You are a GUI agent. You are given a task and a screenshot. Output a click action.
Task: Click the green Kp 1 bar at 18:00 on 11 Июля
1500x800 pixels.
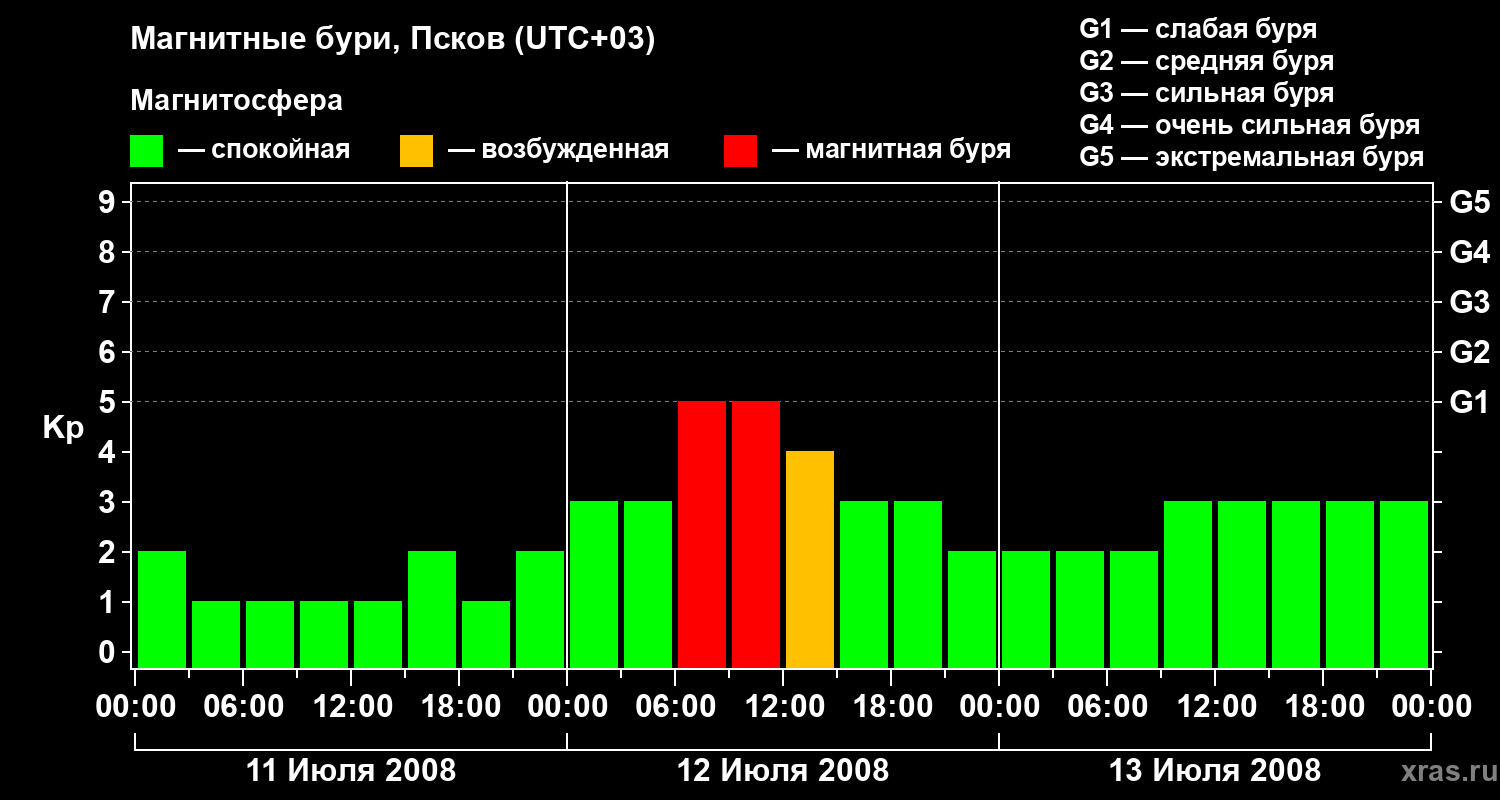pos(486,635)
